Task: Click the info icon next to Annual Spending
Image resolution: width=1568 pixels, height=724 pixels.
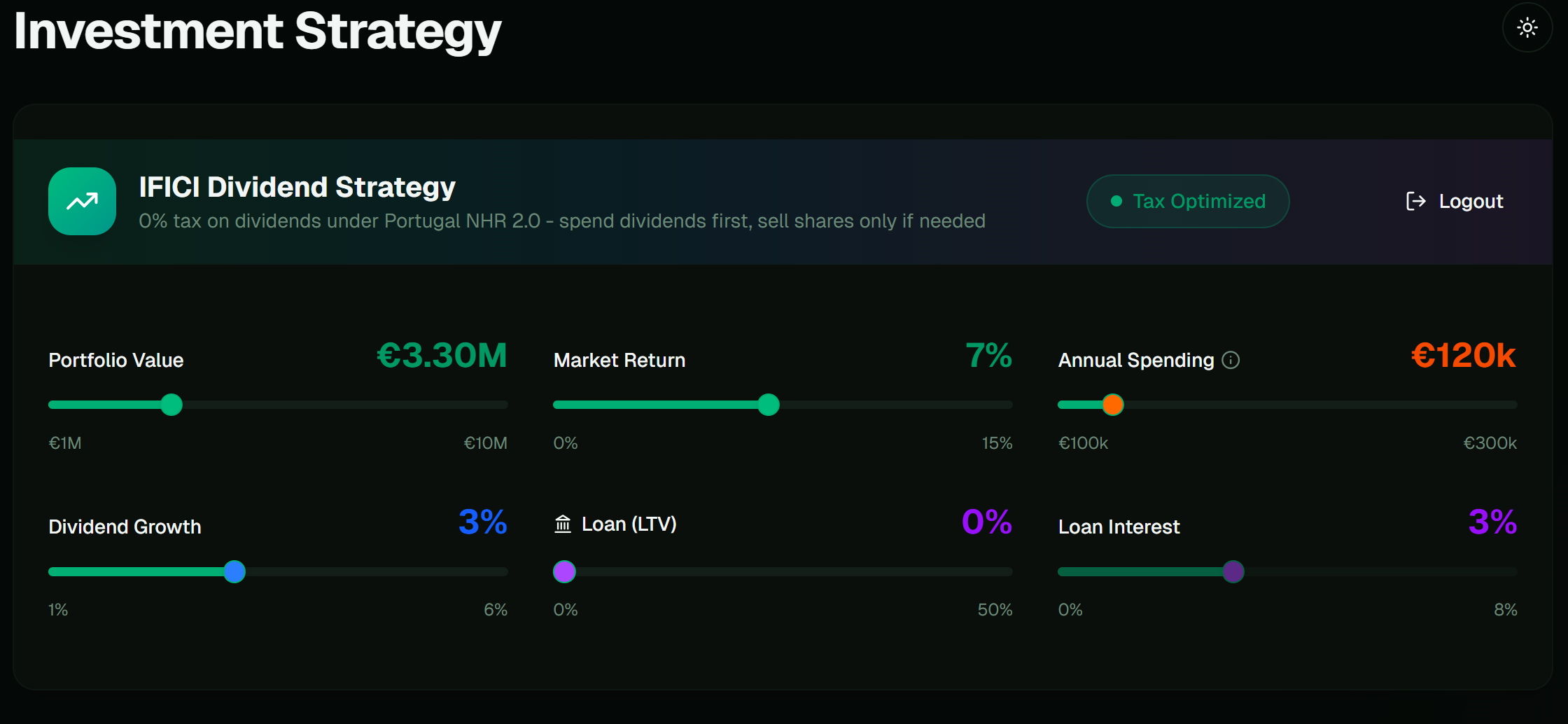Action: (1230, 361)
